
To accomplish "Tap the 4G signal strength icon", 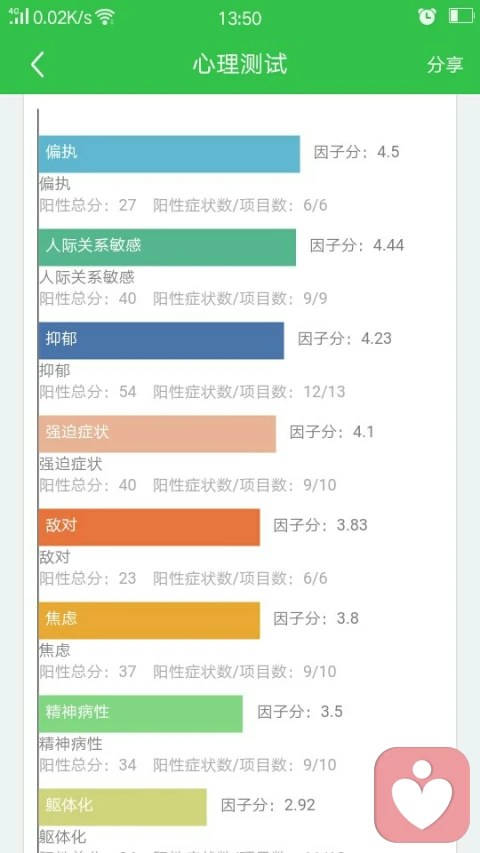I will tap(19, 16).
